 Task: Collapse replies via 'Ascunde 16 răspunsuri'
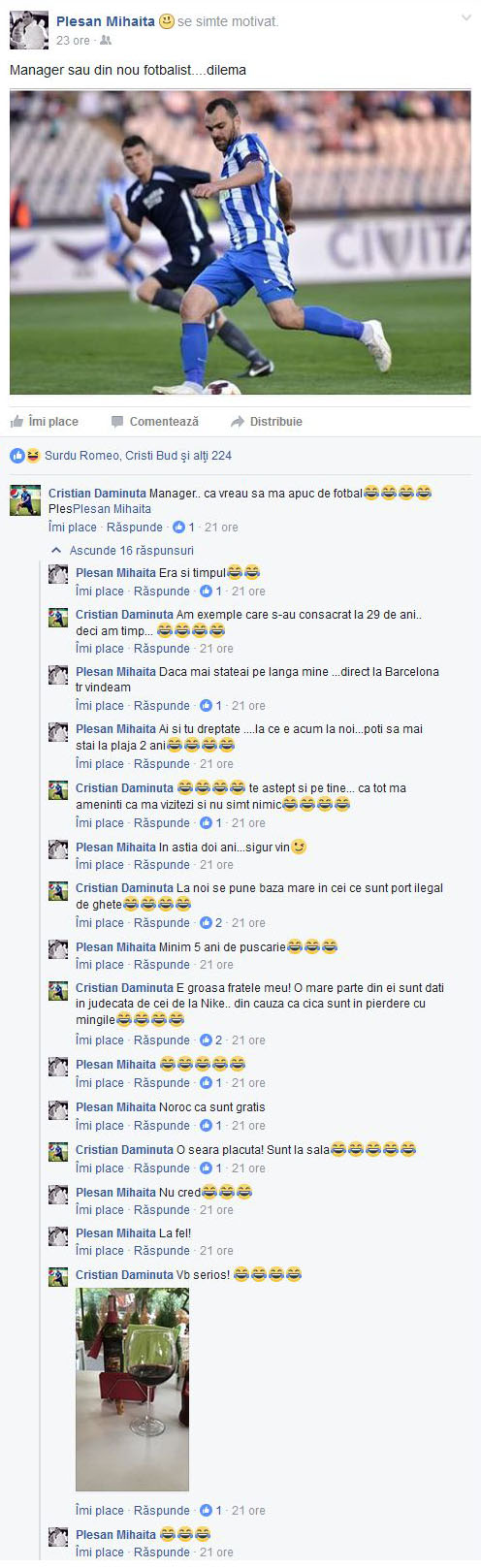coord(132,550)
